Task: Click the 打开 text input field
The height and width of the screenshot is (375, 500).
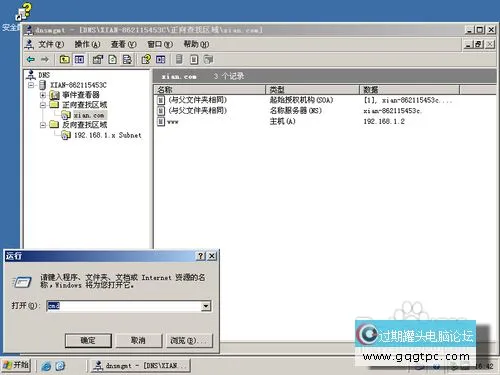Action: click(124, 306)
